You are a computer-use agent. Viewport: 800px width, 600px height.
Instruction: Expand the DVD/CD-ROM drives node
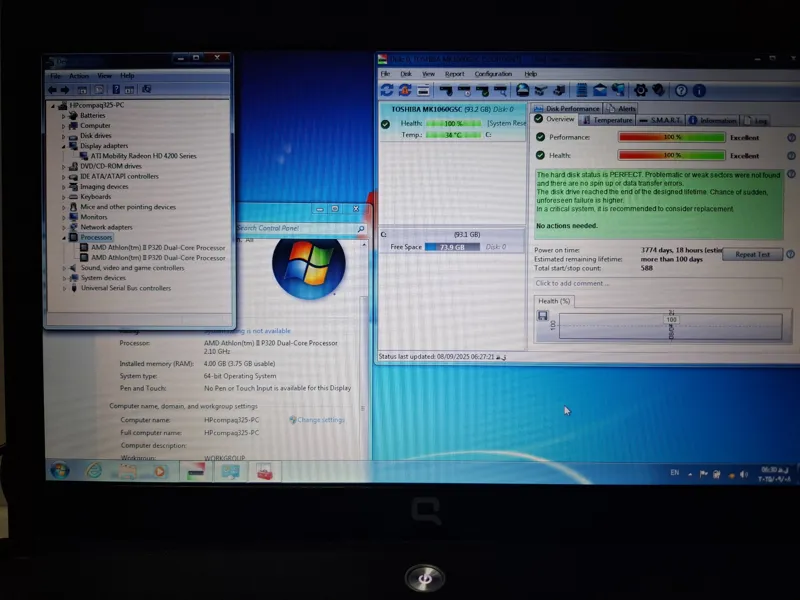pos(64,167)
